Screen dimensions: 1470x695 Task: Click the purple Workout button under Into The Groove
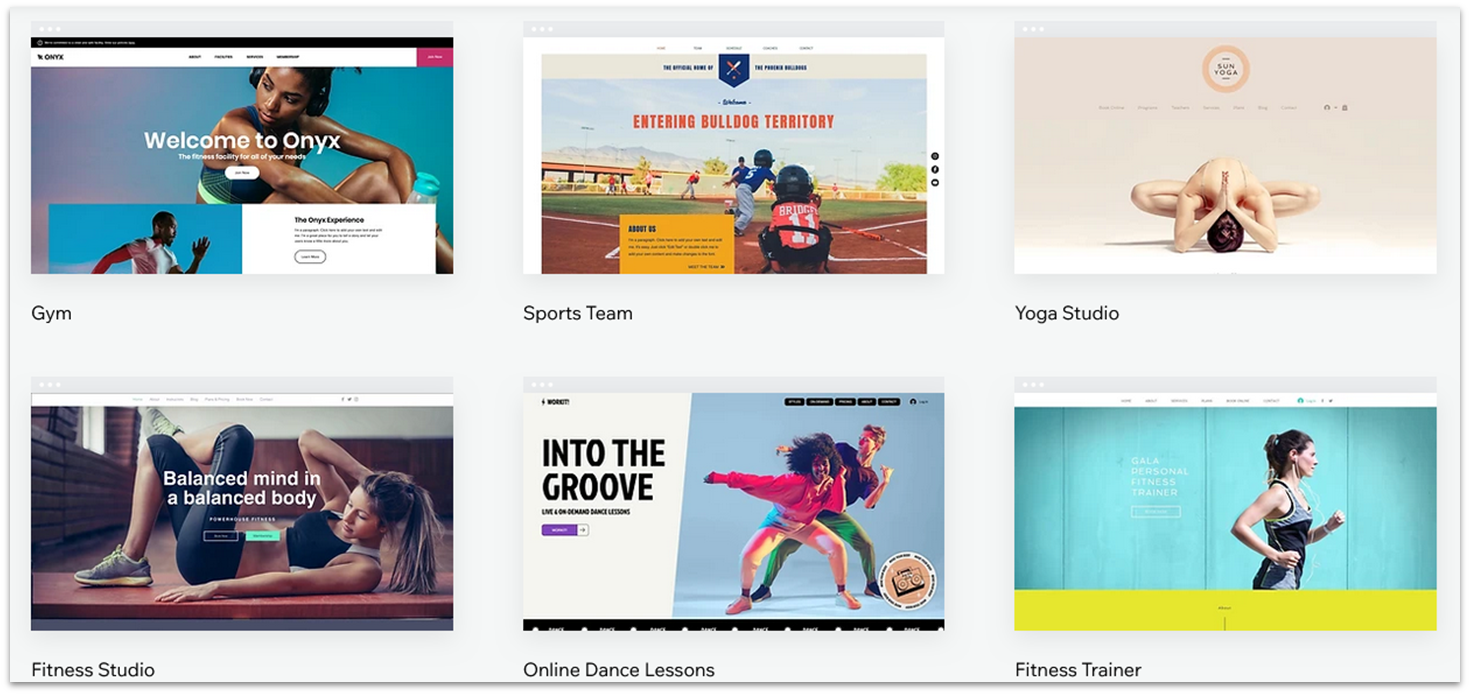pyautogui.click(x=560, y=530)
